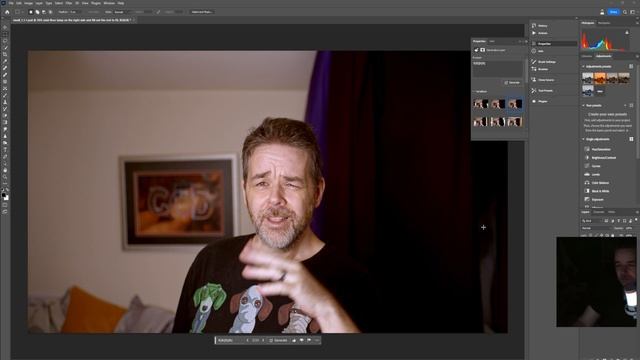Click Generate in the Properties panel
Viewport: 640px width, 360px height.
point(512,82)
